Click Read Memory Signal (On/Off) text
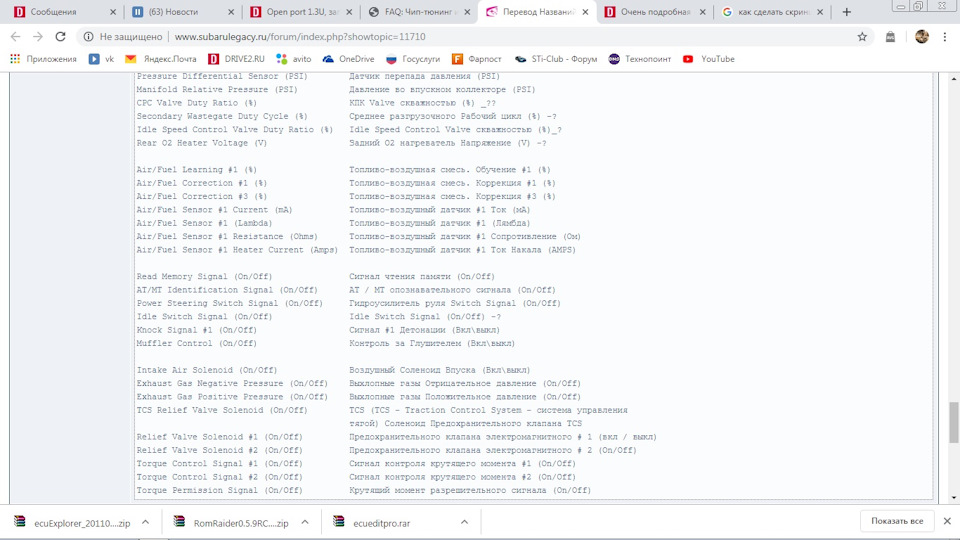960x540 pixels. (x=204, y=277)
